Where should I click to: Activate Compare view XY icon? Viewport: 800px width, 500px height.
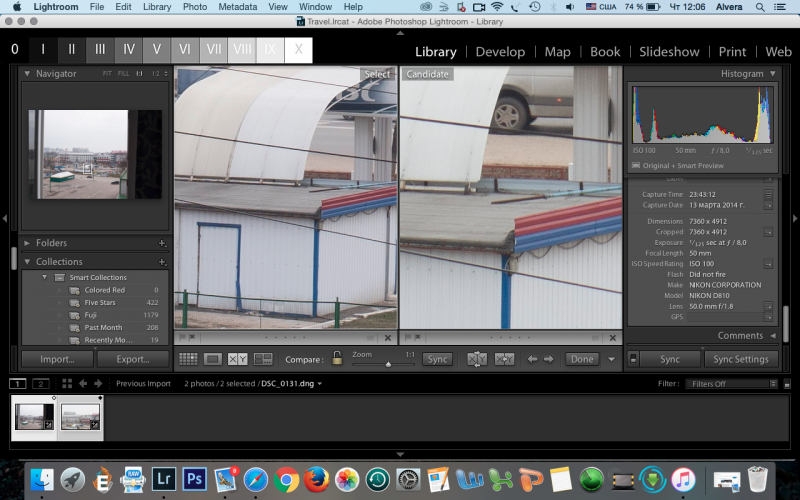tap(237, 359)
